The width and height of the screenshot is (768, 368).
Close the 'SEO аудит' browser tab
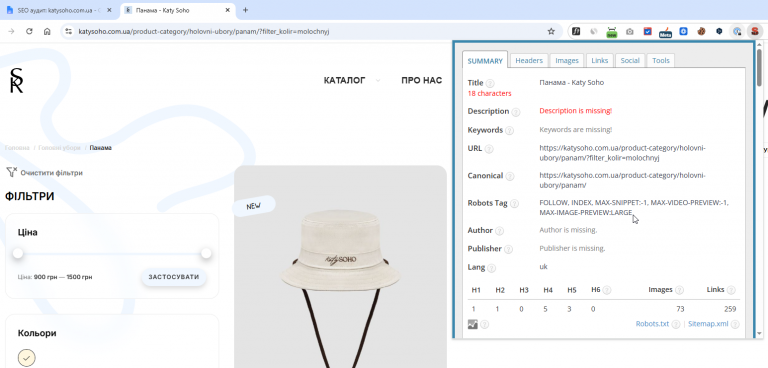tap(109, 10)
